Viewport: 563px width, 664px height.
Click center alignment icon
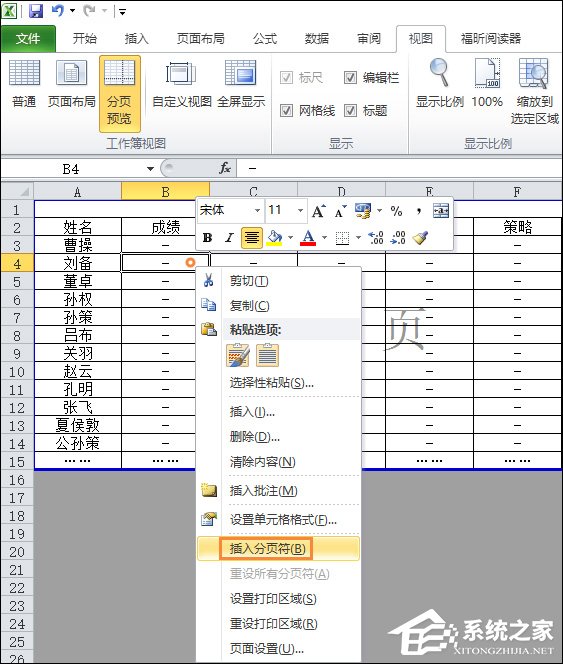(x=252, y=238)
